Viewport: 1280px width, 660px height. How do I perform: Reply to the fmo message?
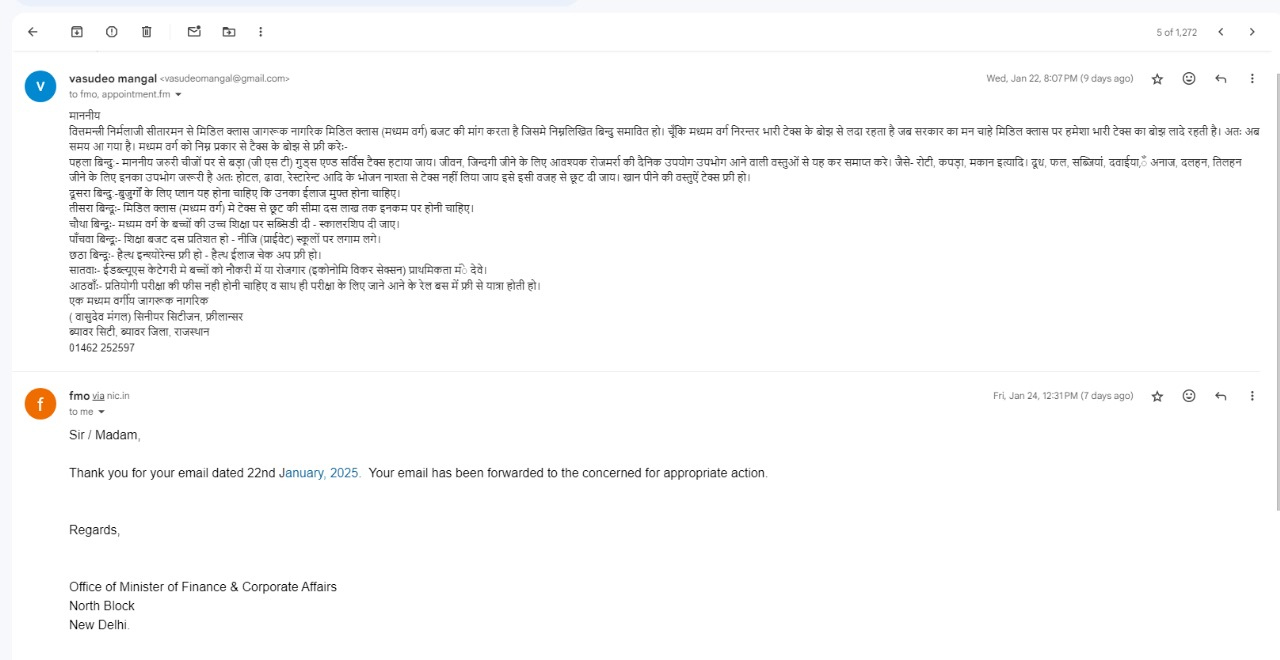1221,396
